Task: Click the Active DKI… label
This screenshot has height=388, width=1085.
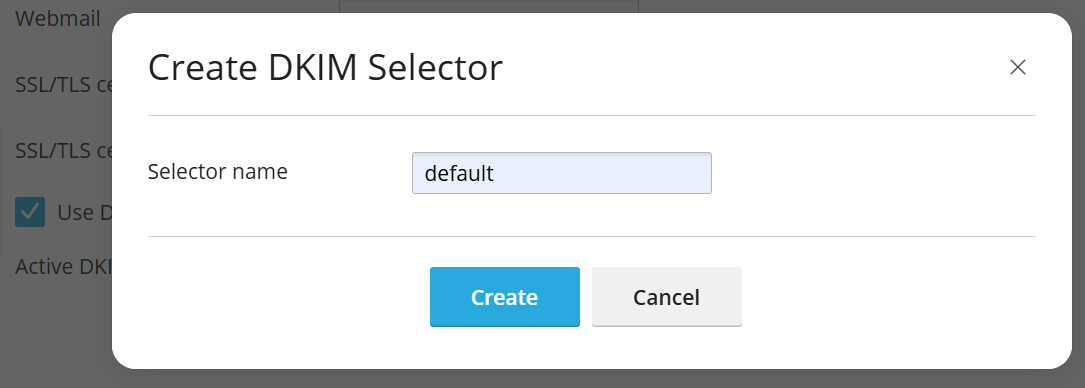Action: tap(63, 266)
